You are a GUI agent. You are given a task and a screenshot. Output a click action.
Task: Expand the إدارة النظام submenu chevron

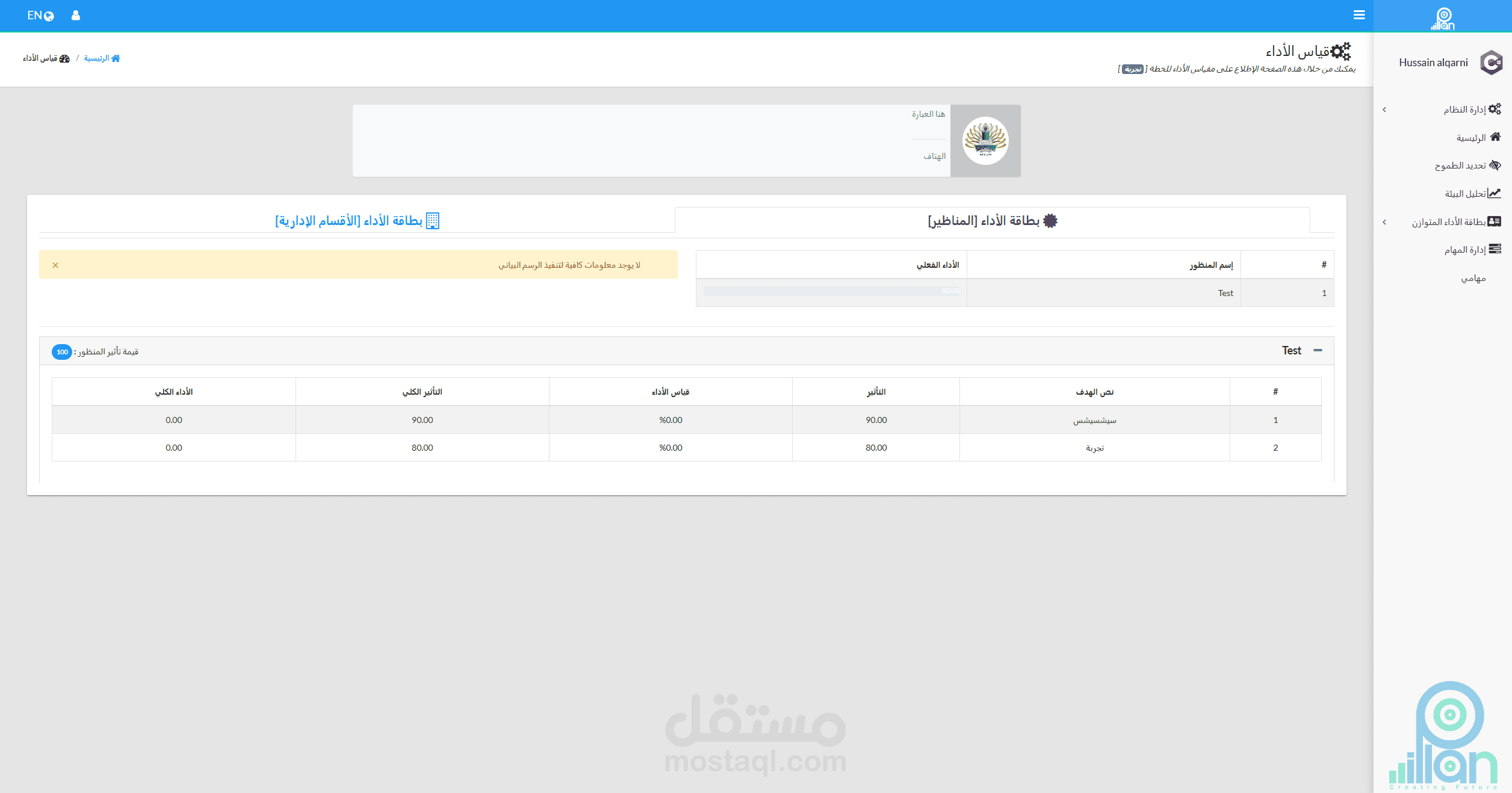[1385, 109]
